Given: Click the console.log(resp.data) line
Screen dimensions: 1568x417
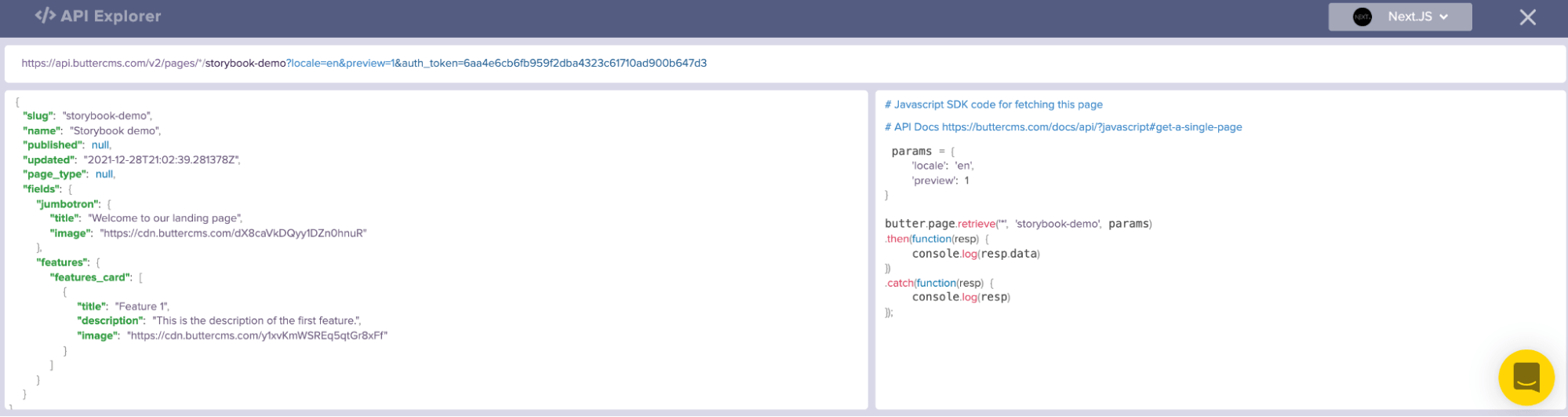Looking at the screenshot, I should [976, 254].
